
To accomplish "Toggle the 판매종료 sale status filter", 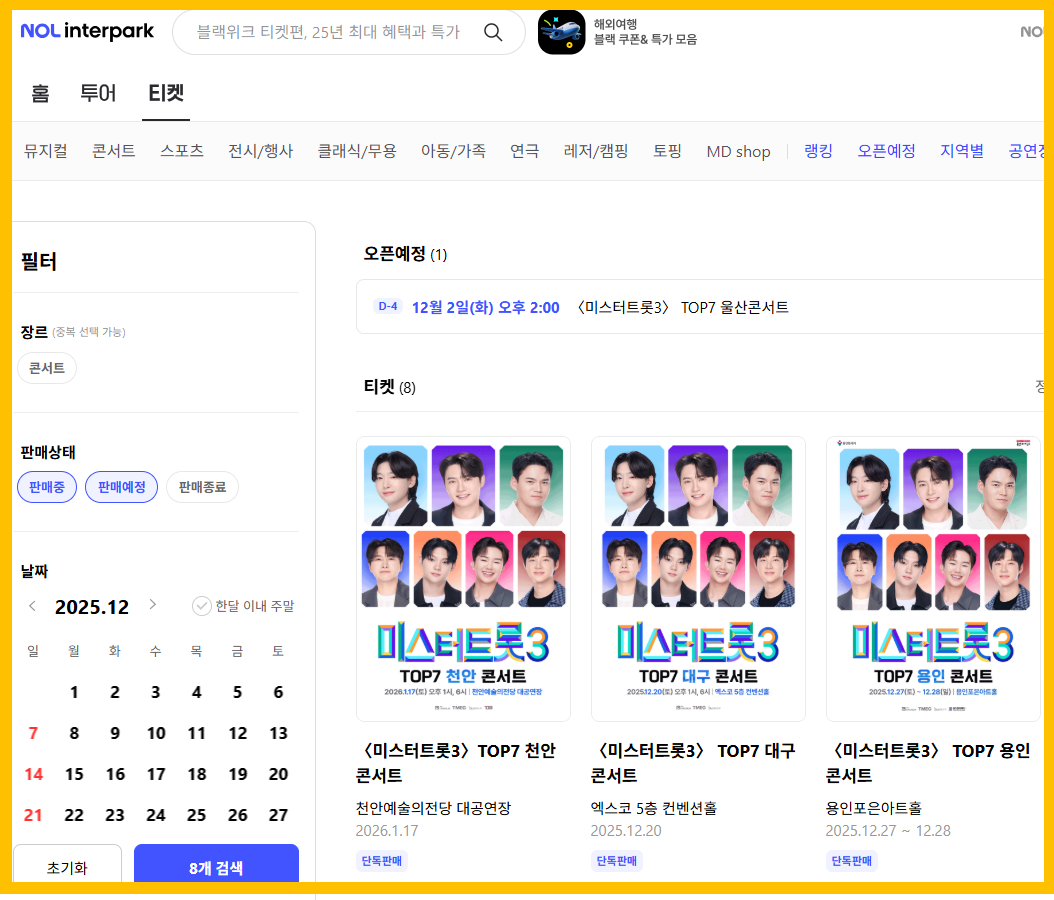I will click(x=202, y=487).
